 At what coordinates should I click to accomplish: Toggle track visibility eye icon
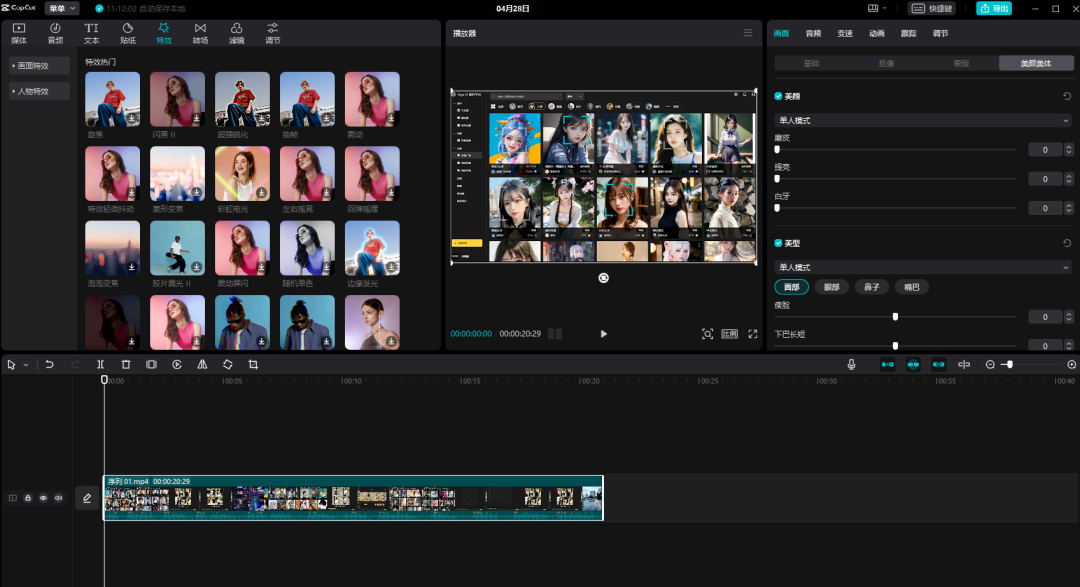tap(43, 498)
